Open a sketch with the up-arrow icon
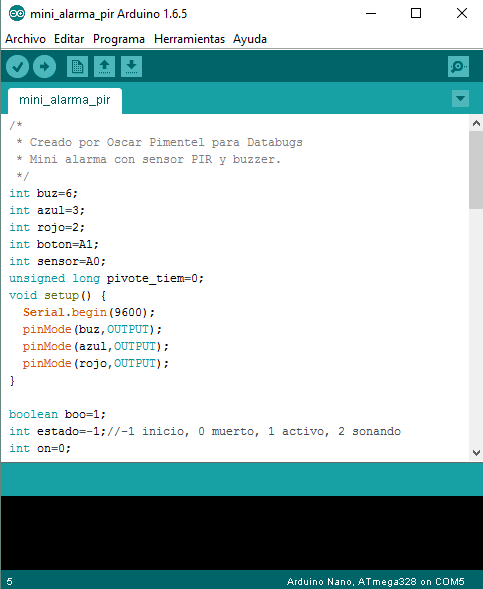Image resolution: width=483 pixels, height=589 pixels. (x=104, y=66)
